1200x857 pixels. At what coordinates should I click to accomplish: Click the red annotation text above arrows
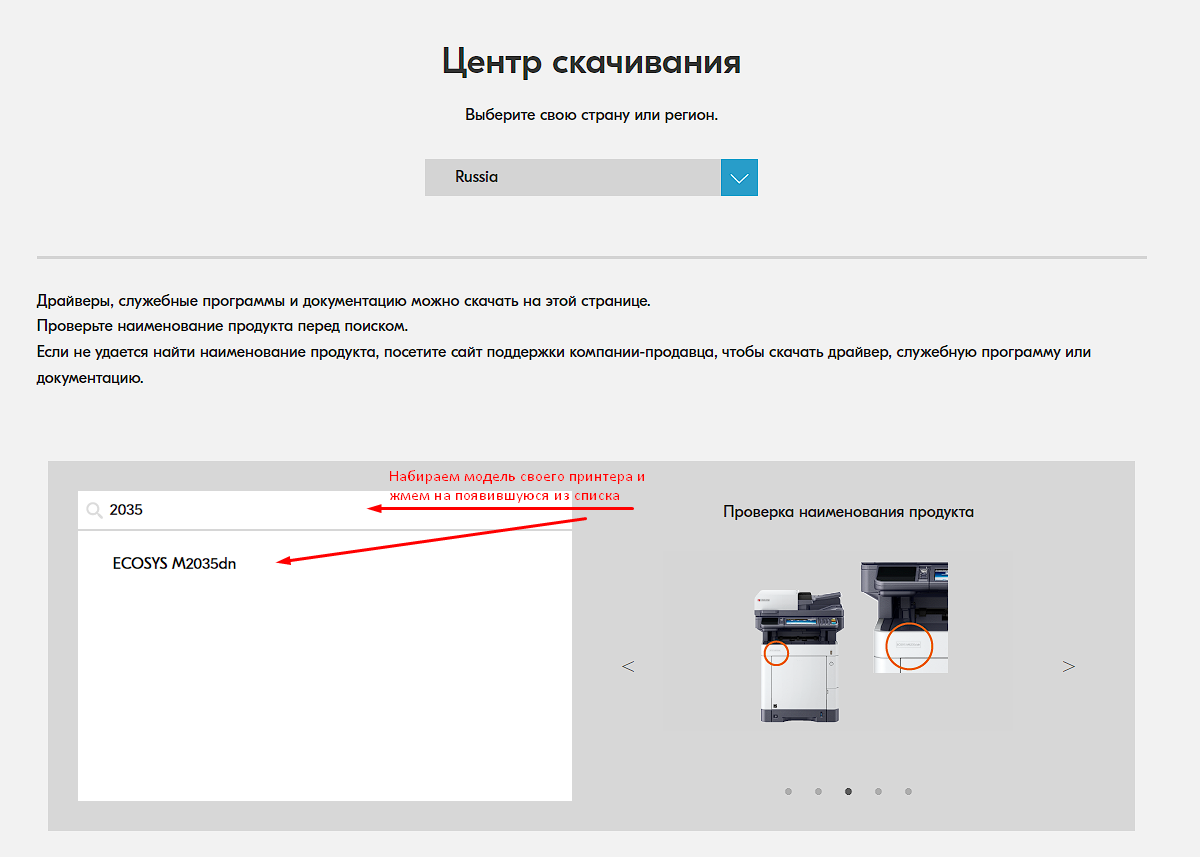point(516,485)
